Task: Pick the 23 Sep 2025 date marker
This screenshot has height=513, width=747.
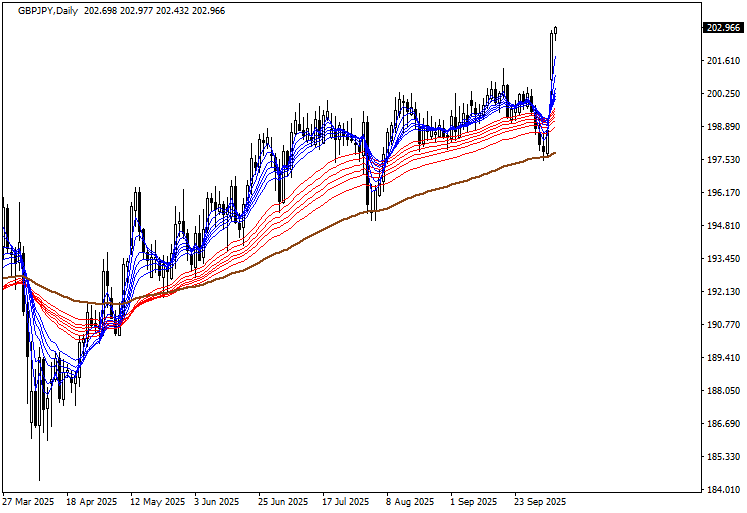Action: tap(540, 501)
